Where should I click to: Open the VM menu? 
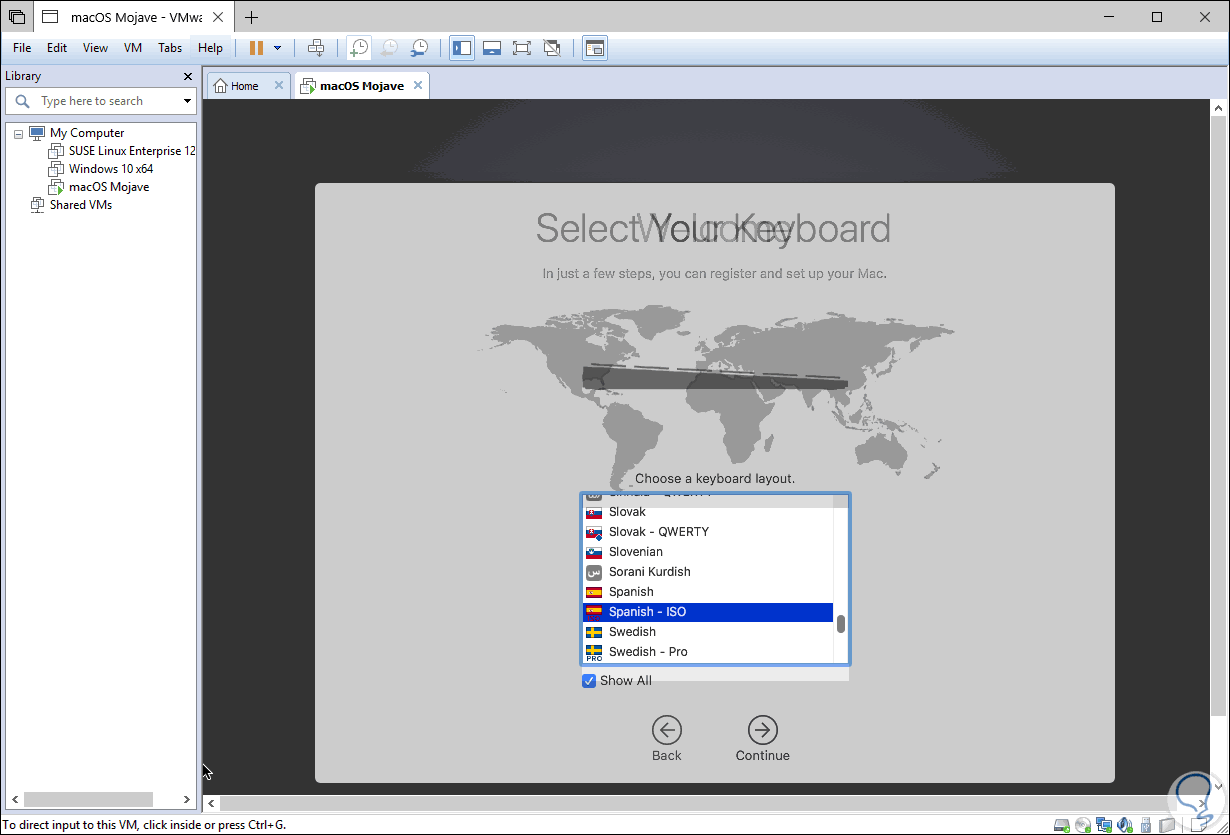point(133,48)
